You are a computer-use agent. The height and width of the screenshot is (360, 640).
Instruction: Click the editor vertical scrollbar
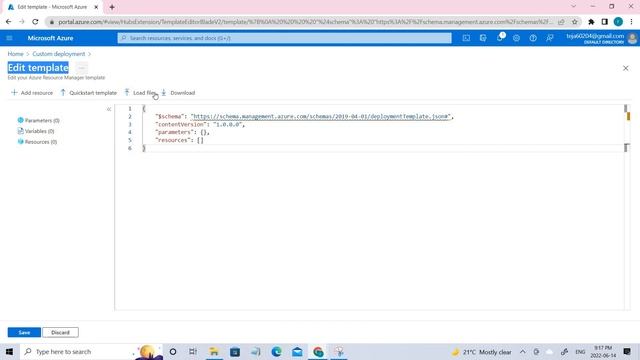click(x=627, y=207)
